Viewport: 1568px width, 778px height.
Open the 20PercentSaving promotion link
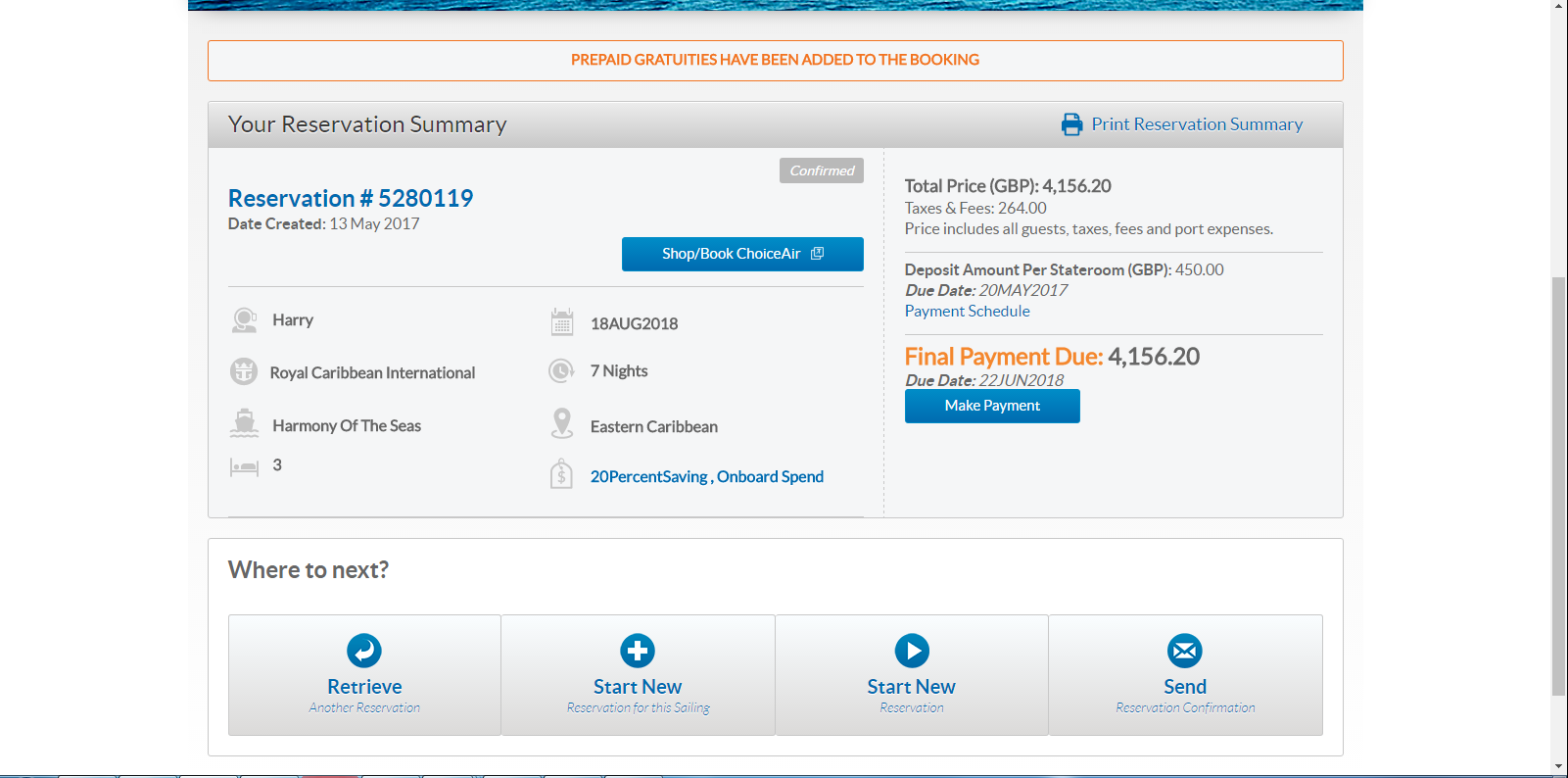point(648,477)
